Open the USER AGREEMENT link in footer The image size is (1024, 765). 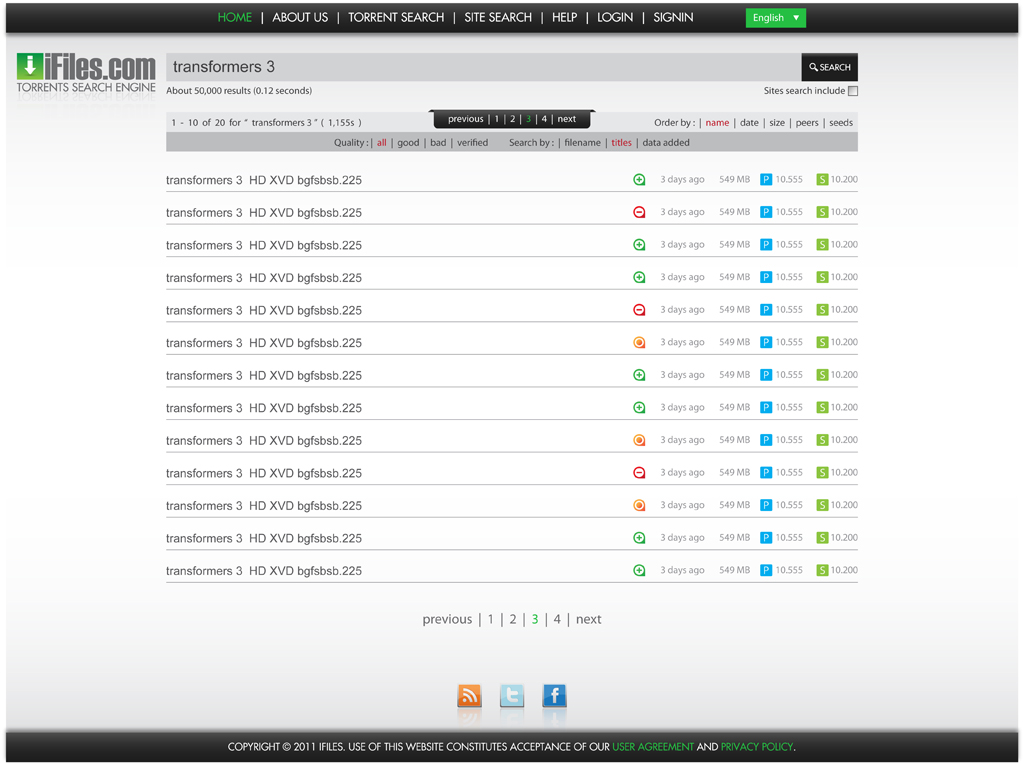coord(653,747)
